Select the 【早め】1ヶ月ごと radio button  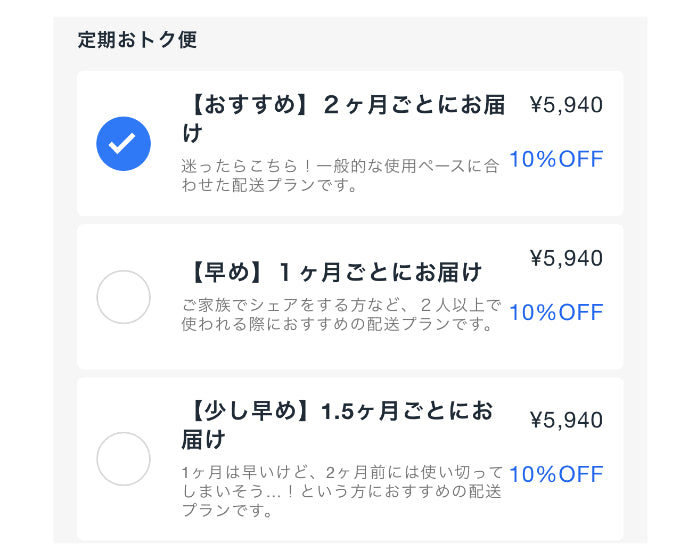pyautogui.click(x=123, y=297)
